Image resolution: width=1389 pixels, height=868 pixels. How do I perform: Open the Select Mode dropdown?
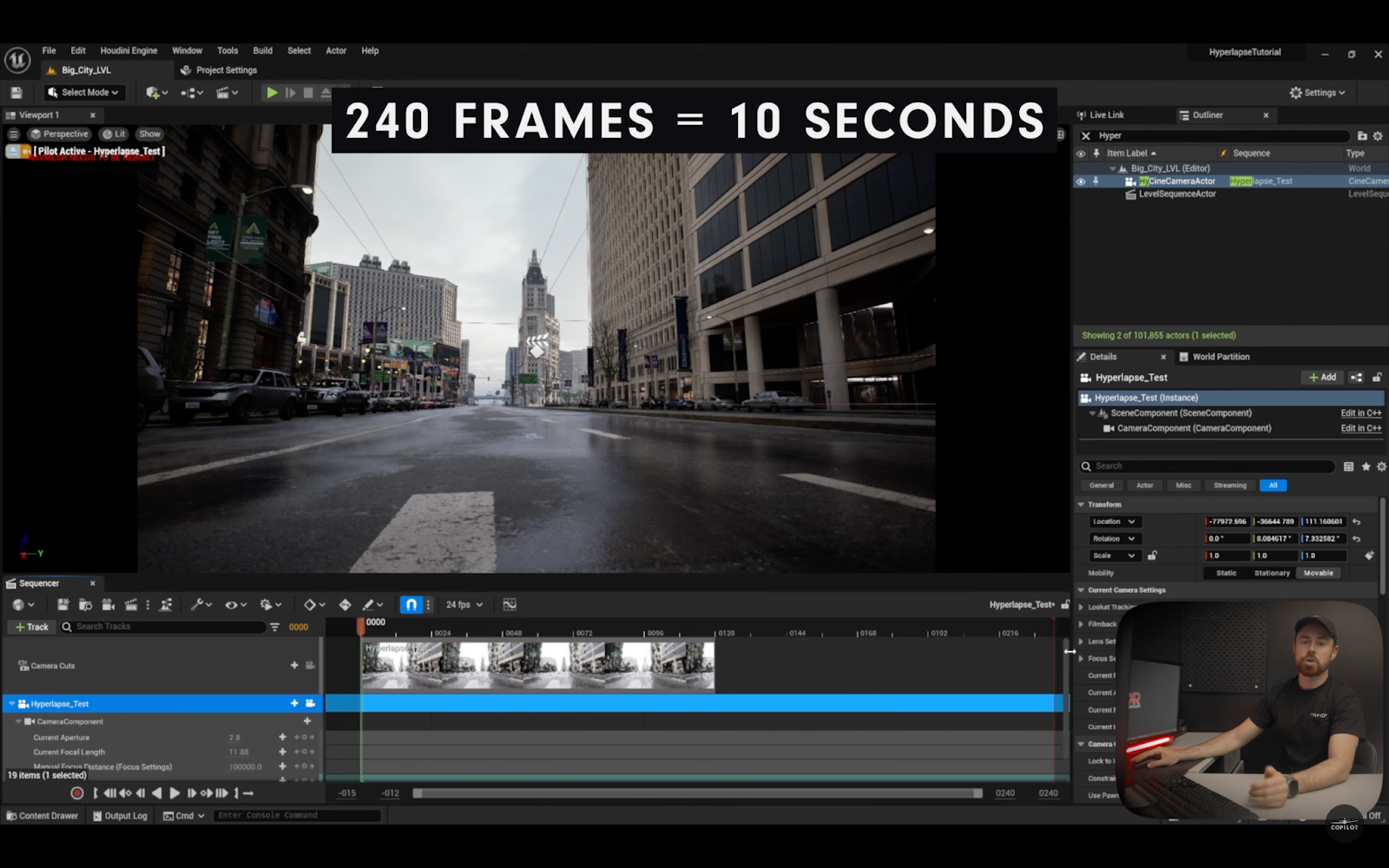point(84,92)
